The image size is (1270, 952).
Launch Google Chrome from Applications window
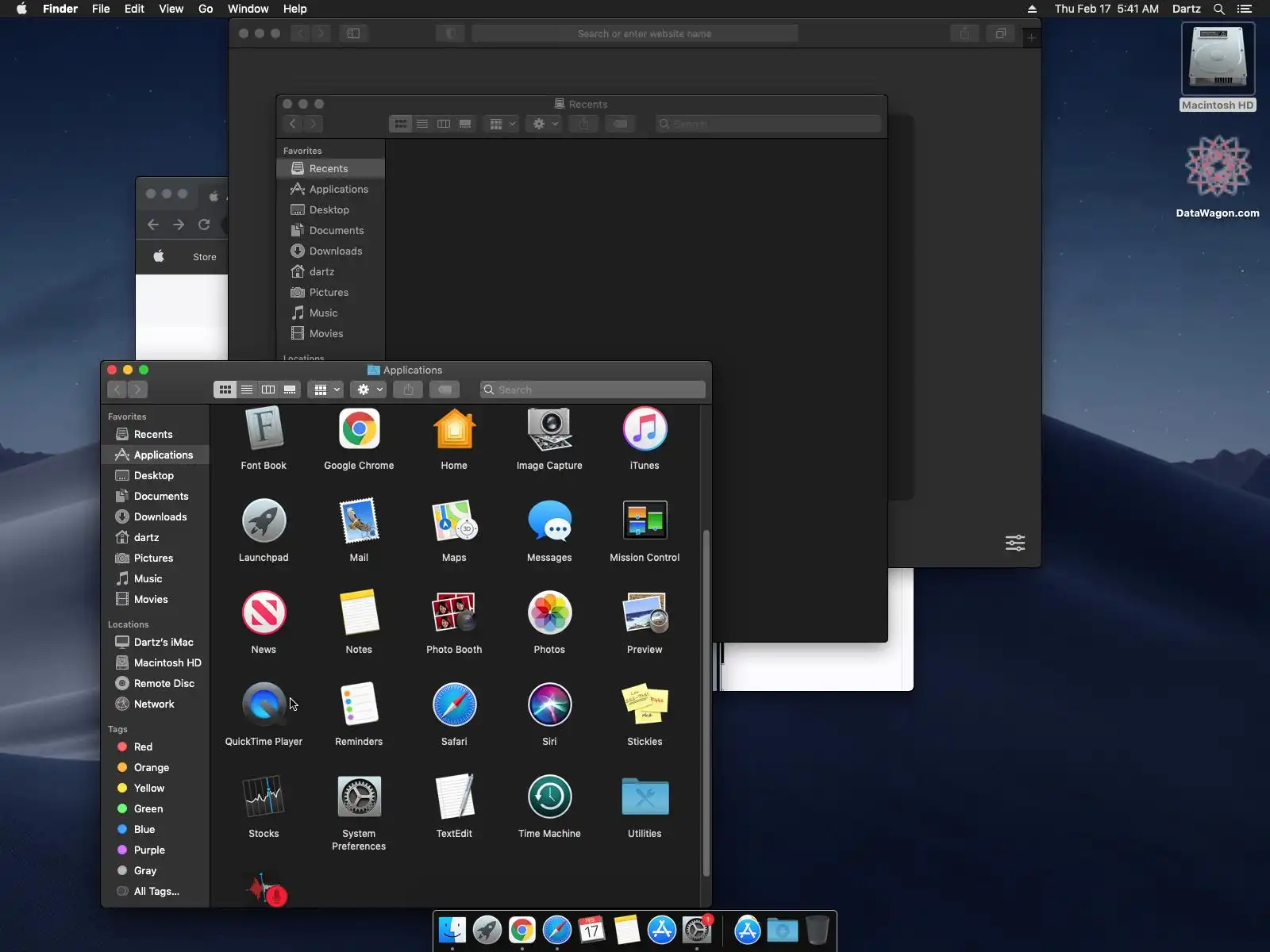(x=359, y=429)
